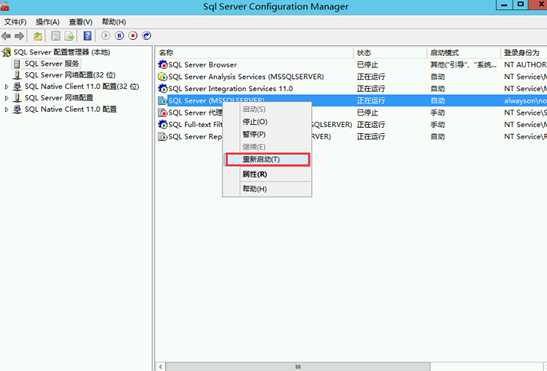The image size is (547, 371).
Task: Choose 重新启动(T) from the context menu
Action: click(267, 159)
